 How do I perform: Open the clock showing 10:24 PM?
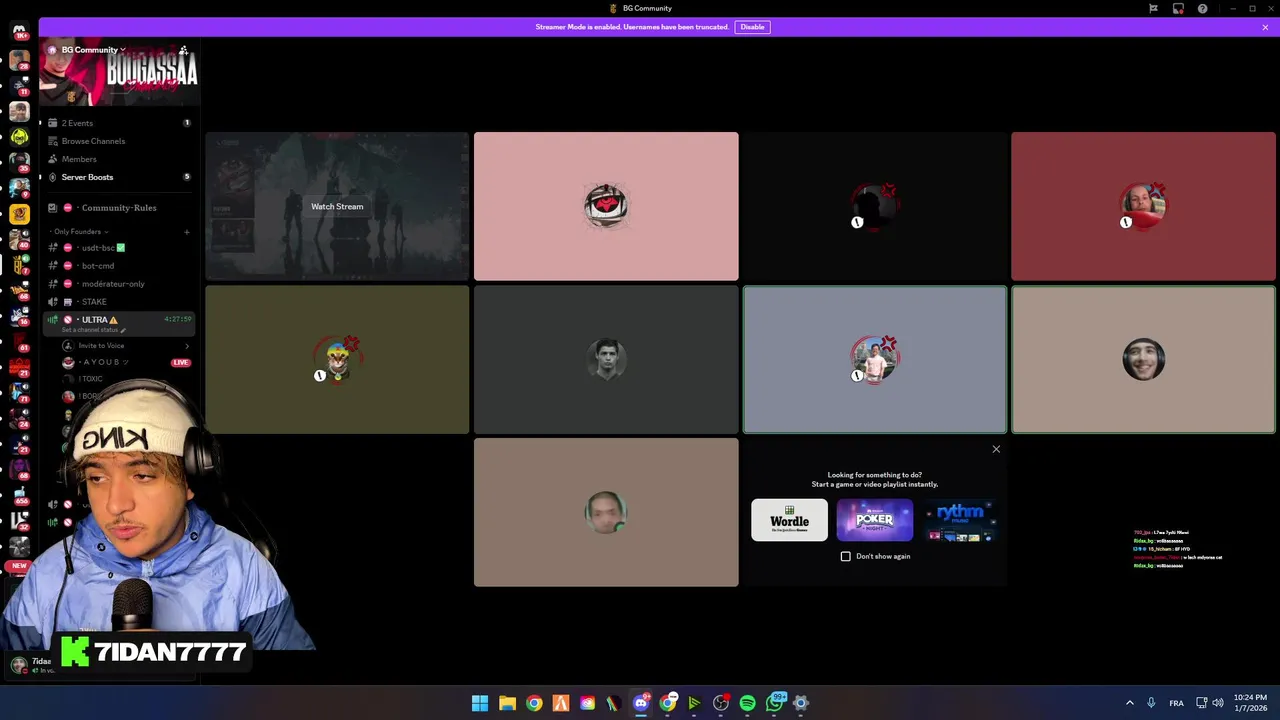click(x=1250, y=703)
